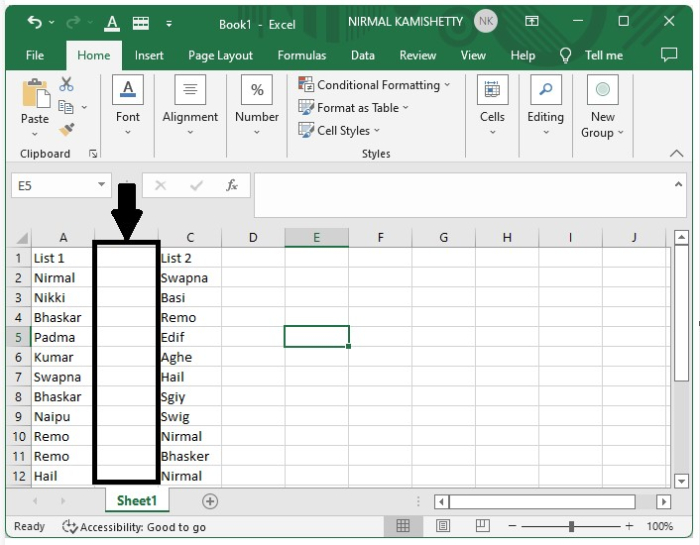Click the Insert Function fx icon

click(232, 185)
